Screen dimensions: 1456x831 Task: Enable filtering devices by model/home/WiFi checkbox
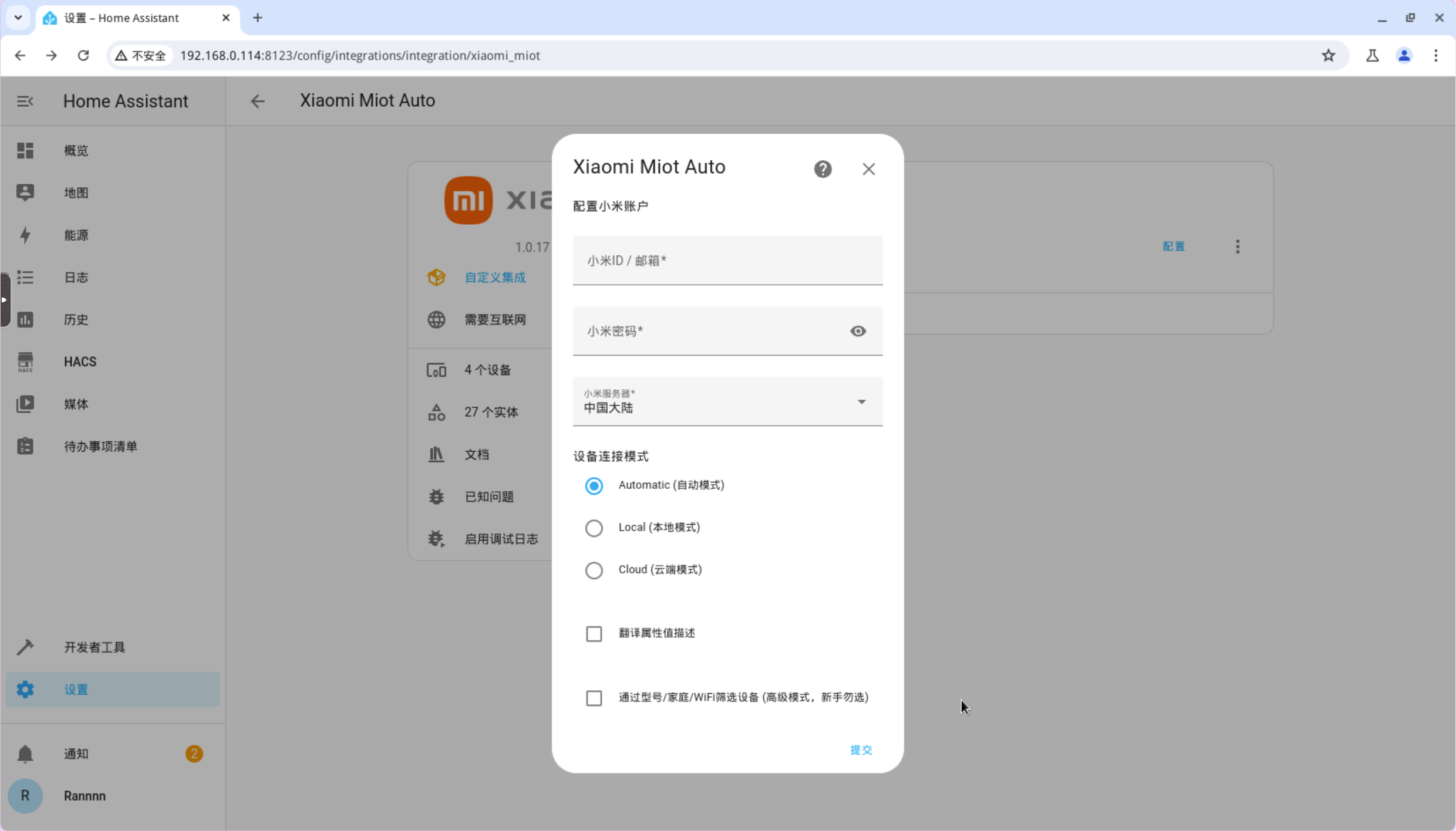pos(594,698)
